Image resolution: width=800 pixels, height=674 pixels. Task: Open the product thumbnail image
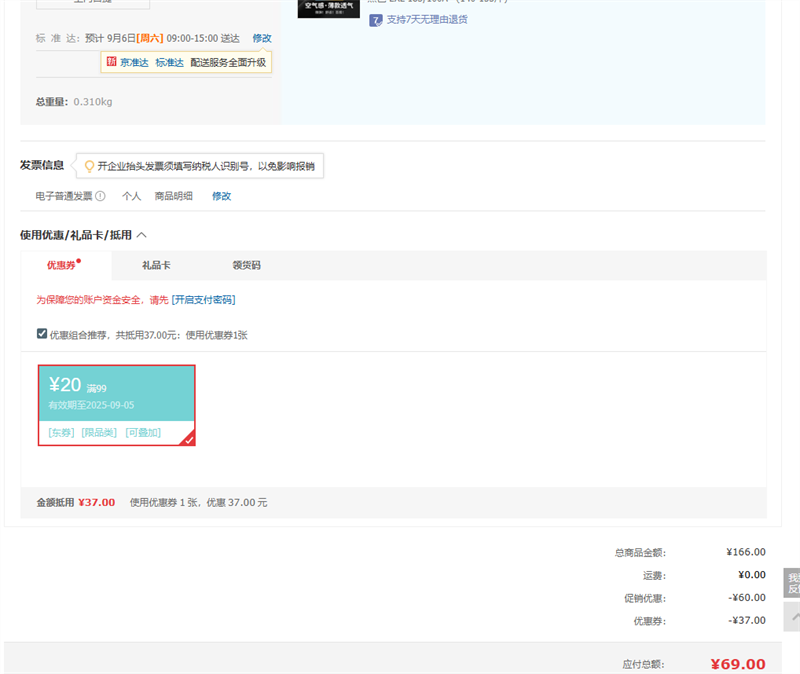328,8
